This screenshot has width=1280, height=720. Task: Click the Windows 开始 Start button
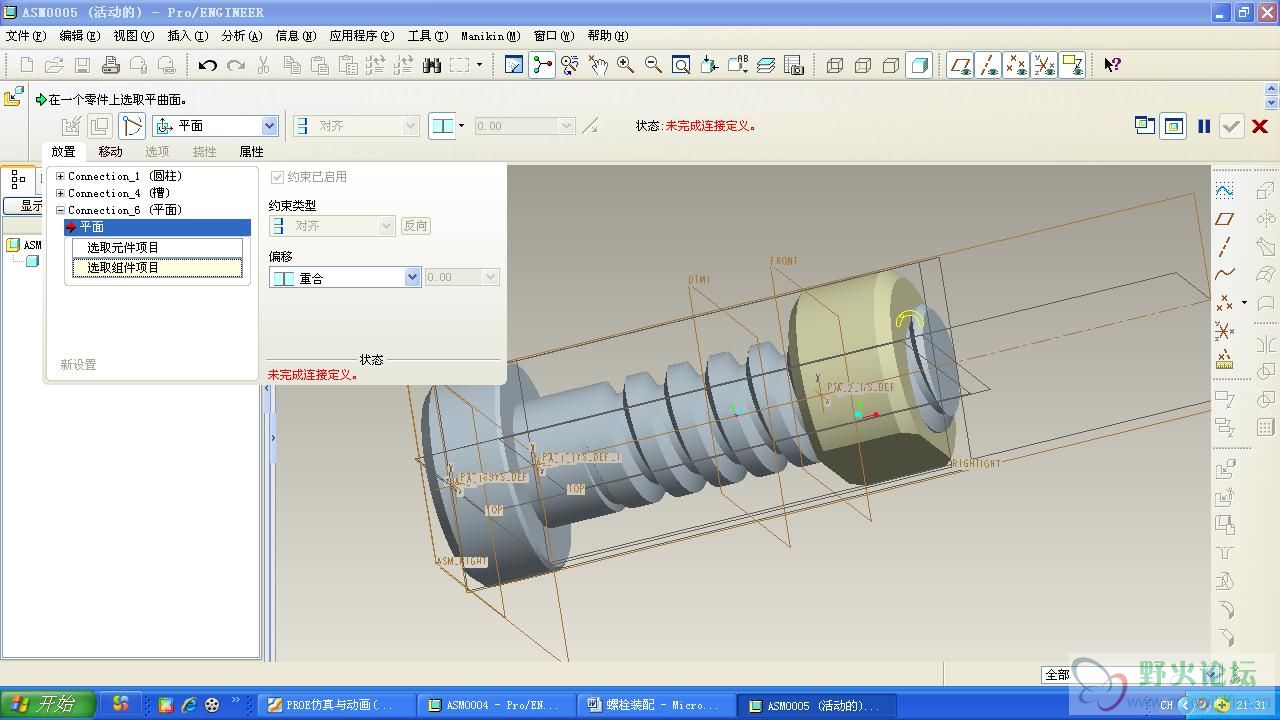tap(47, 704)
